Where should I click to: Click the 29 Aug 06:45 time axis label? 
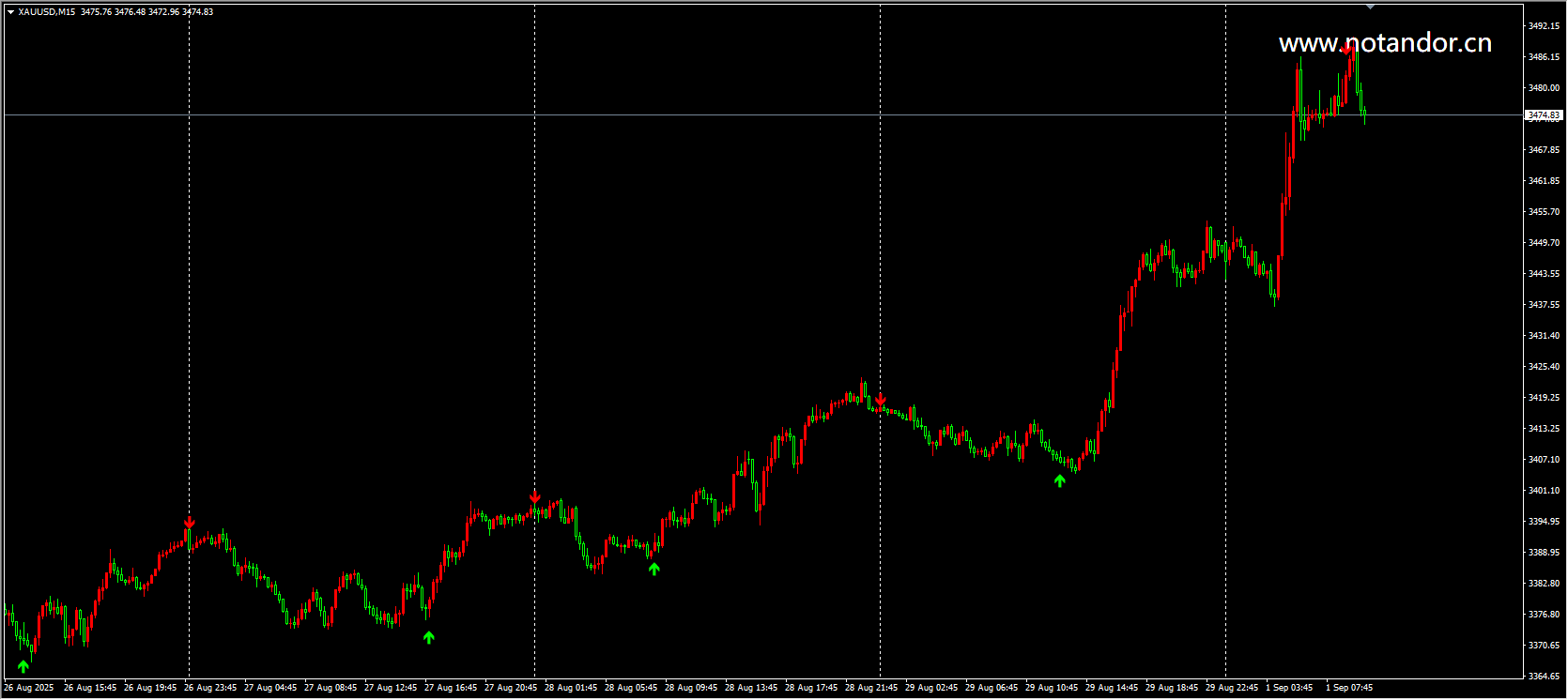pos(992,688)
